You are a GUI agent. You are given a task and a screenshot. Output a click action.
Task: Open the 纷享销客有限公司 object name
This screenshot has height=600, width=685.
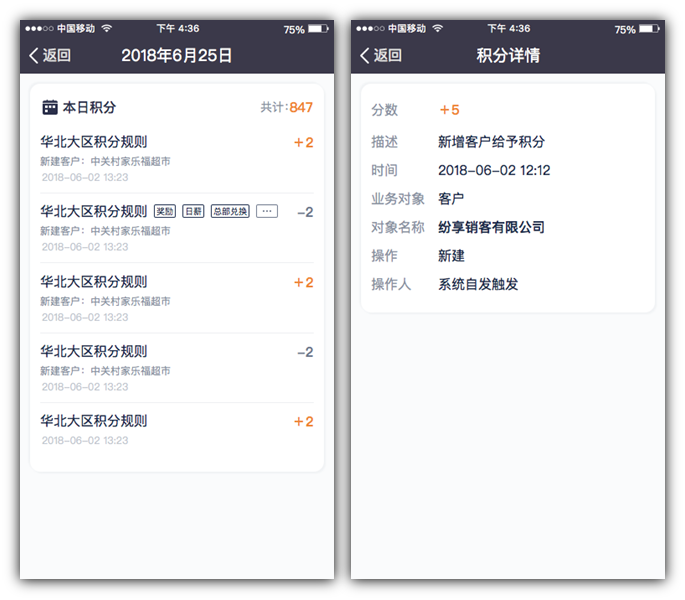(x=491, y=227)
